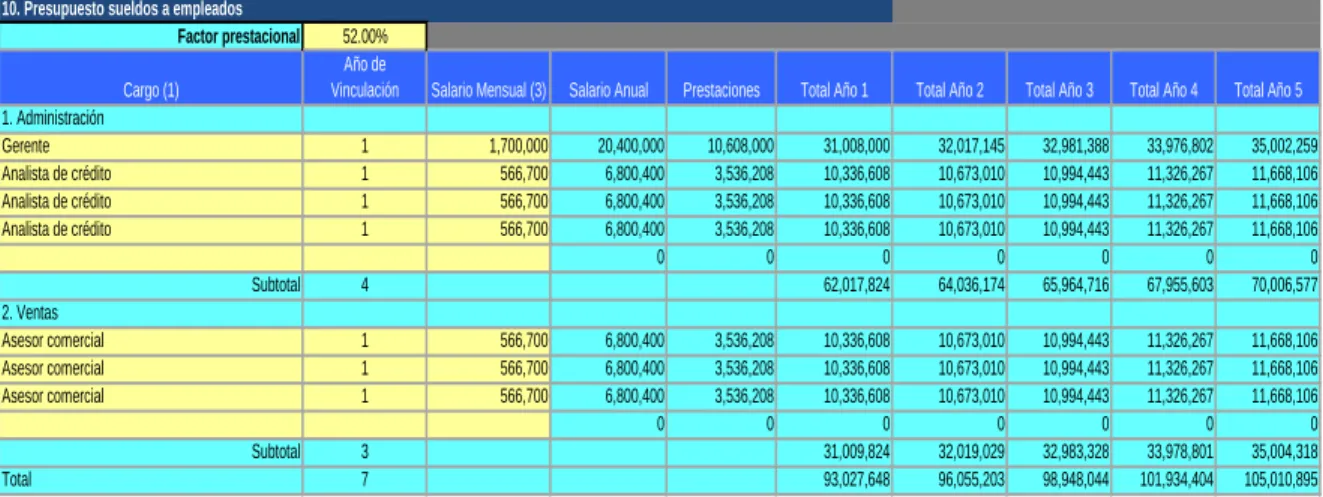Viewport: 1323px width, 497px height.
Task: Select the 64,036,174 subtotal cell
Action: (x=950, y=284)
